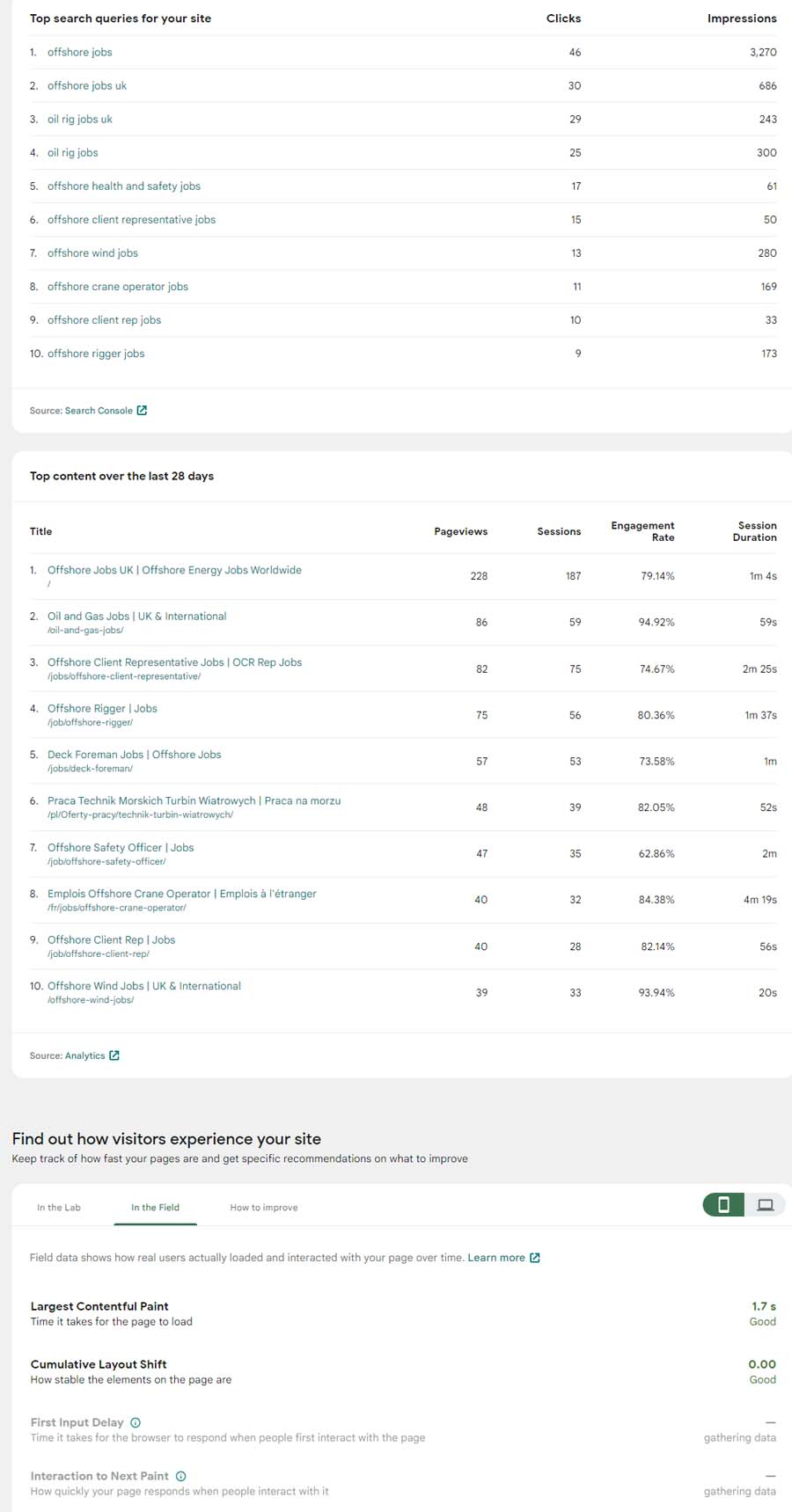Click the 'oil rig jobs' query row
This screenshot has width=792, height=1512.
[x=401, y=152]
